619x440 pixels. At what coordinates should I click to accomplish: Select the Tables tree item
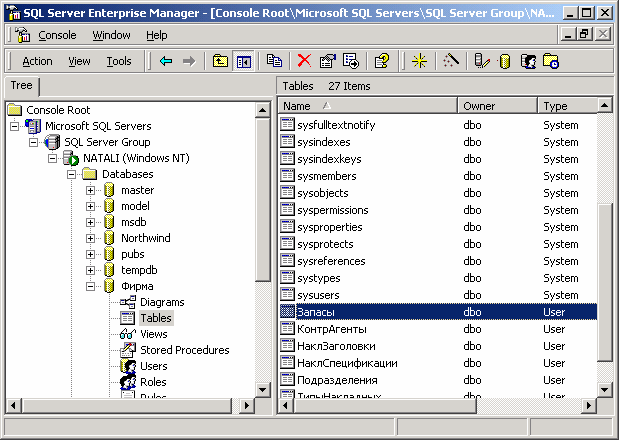[x=156, y=318]
